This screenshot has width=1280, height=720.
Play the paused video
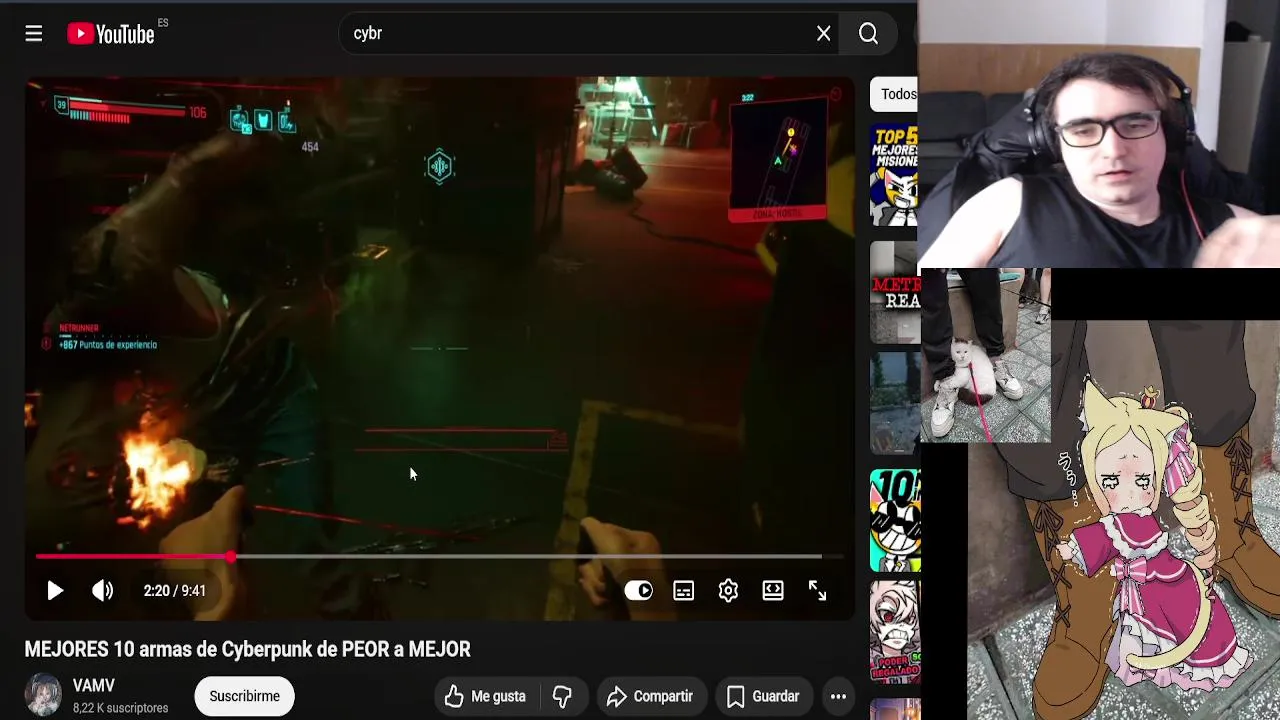(x=55, y=591)
